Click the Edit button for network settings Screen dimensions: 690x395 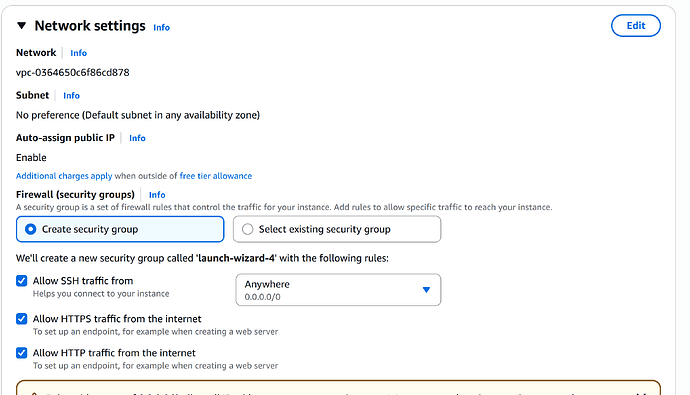pos(635,26)
